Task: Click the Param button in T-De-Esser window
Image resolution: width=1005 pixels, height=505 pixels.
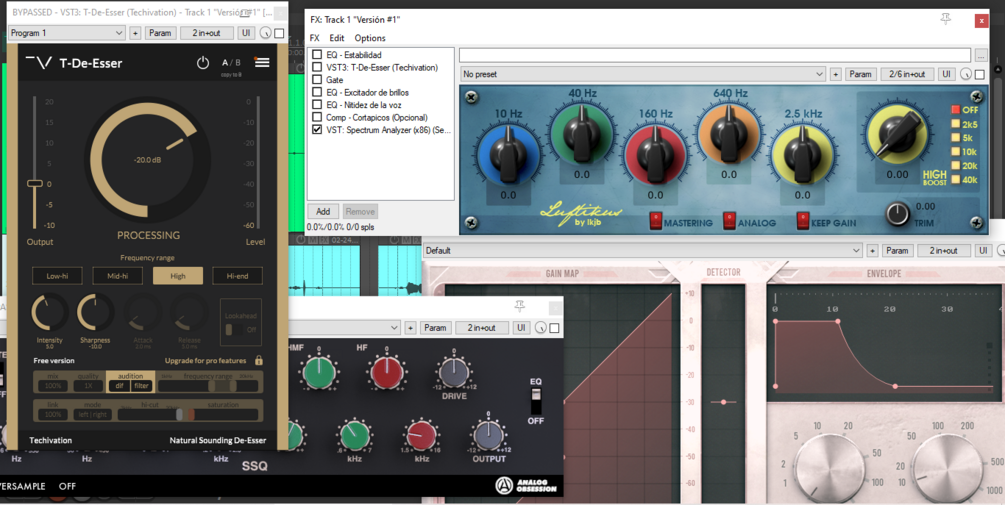Action: [160, 33]
